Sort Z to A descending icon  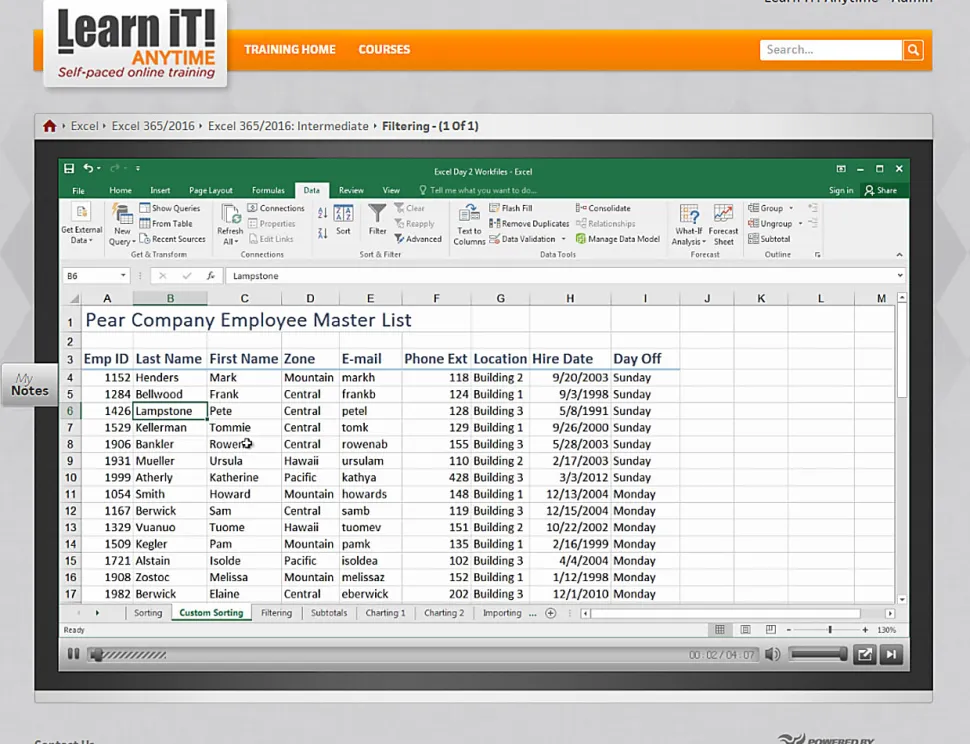tap(322, 233)
